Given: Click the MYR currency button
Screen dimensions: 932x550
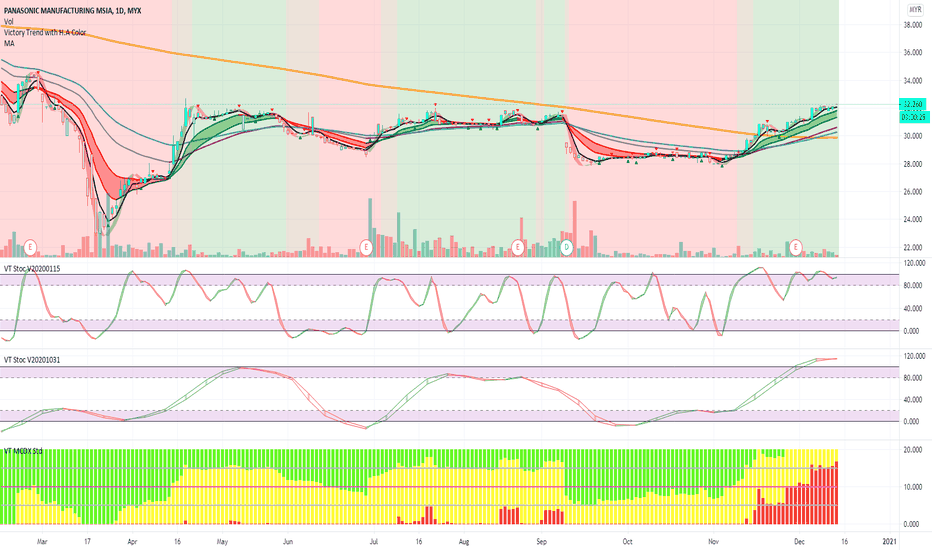Looking at the screenshot, I should pos(915,10).
